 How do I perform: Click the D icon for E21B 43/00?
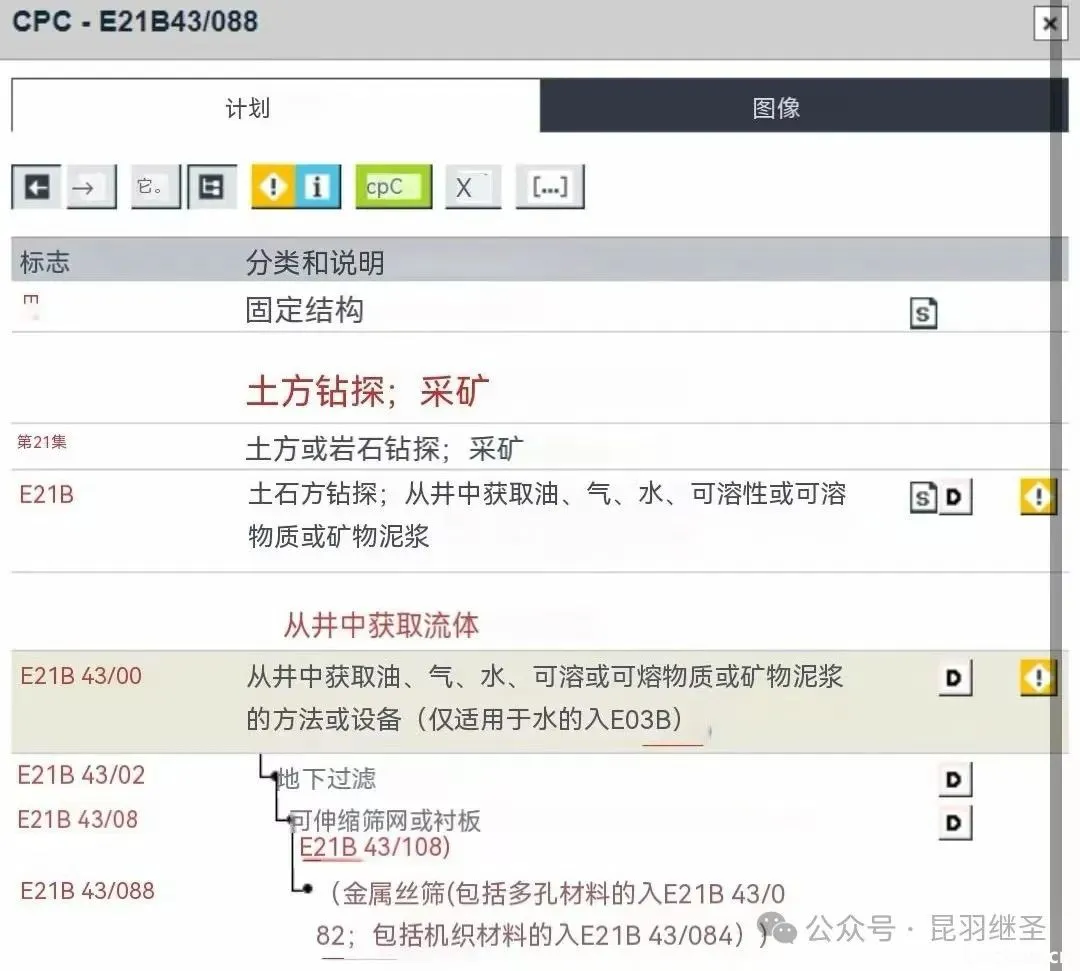955,678
